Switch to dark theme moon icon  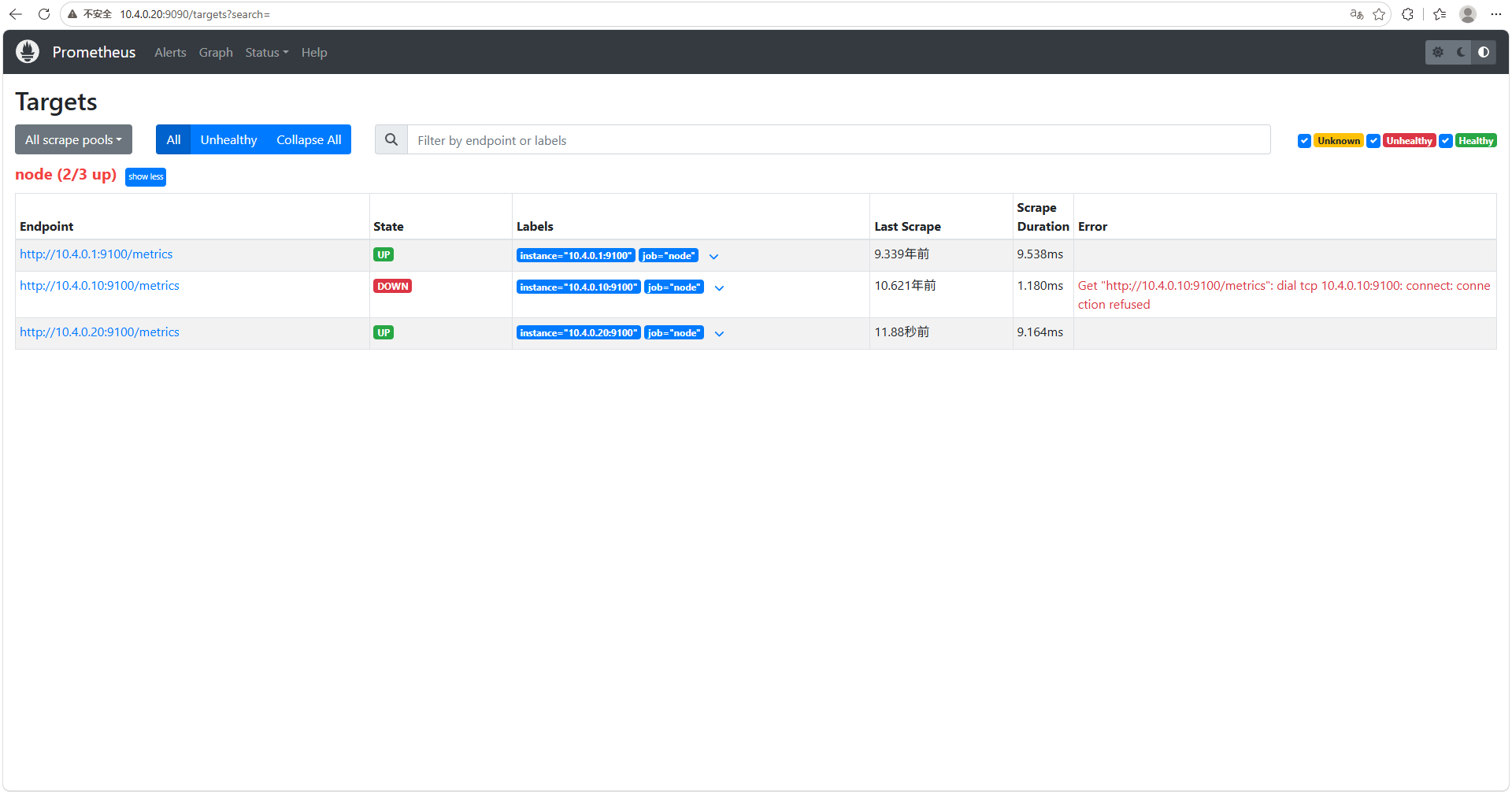tap(1461, 52)
